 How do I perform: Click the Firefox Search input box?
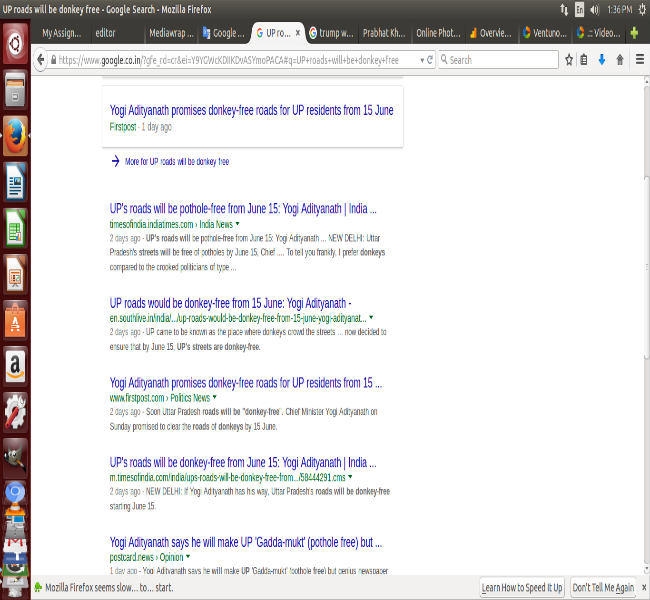(x=500, y=60)
